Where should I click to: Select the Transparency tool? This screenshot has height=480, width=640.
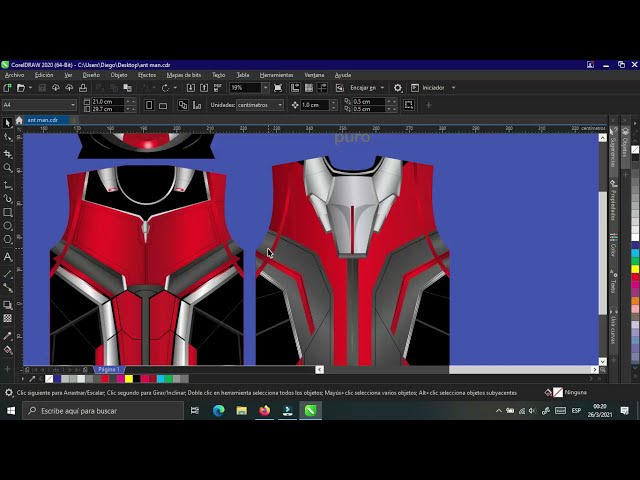click(7, 318)
